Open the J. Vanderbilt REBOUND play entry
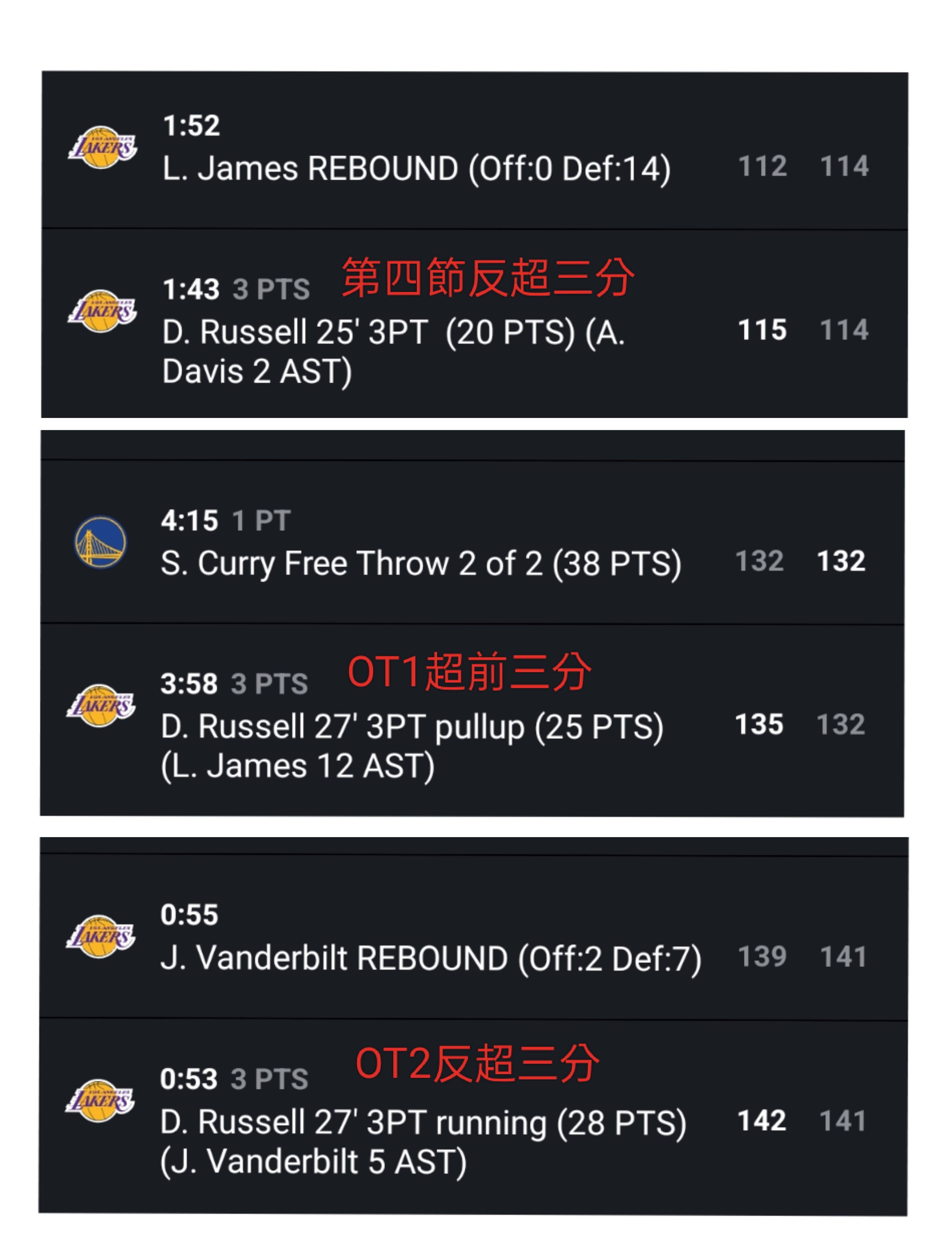952x1256 pixels. (x=474, y=937)
